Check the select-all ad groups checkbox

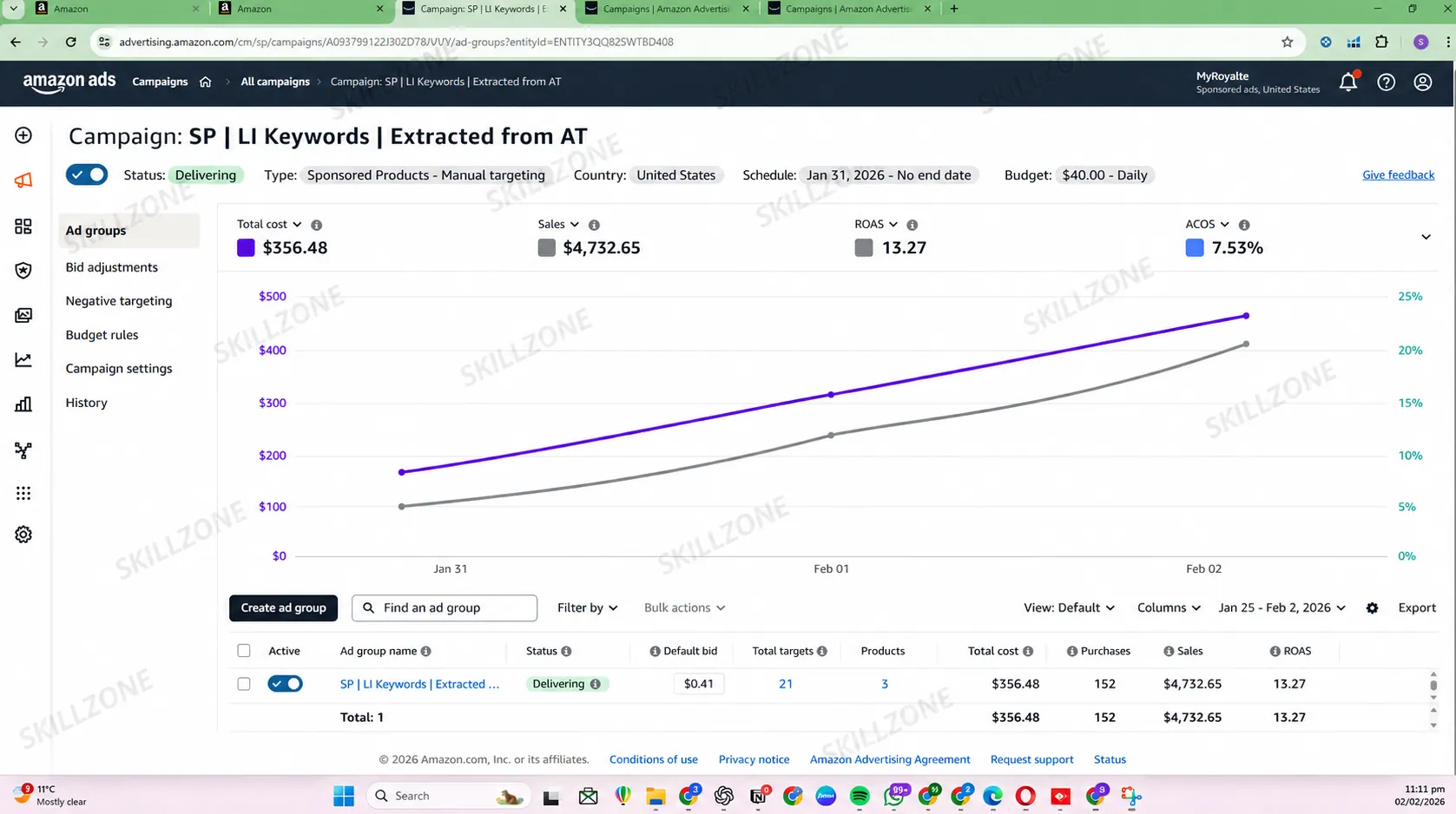(244, 651)
